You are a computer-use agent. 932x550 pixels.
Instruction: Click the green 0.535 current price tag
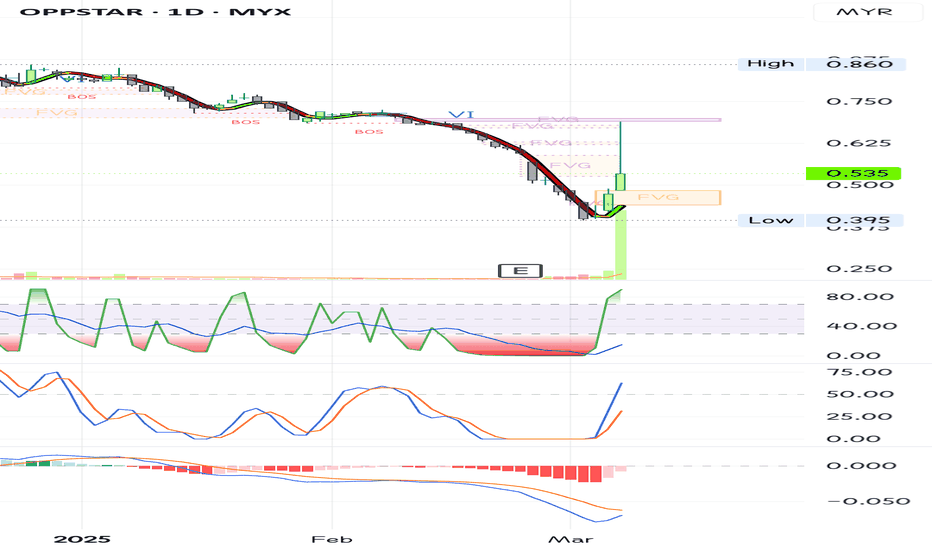(x=854, y=174)
